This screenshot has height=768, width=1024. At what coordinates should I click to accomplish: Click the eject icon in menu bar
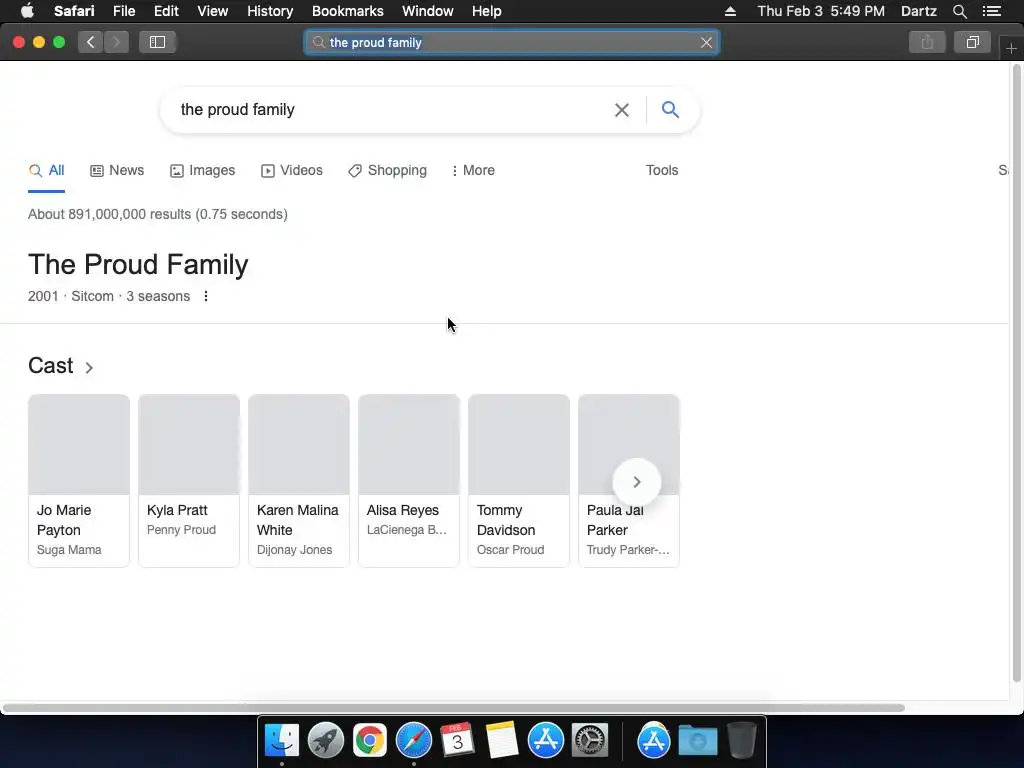click(x=730, y=11)
